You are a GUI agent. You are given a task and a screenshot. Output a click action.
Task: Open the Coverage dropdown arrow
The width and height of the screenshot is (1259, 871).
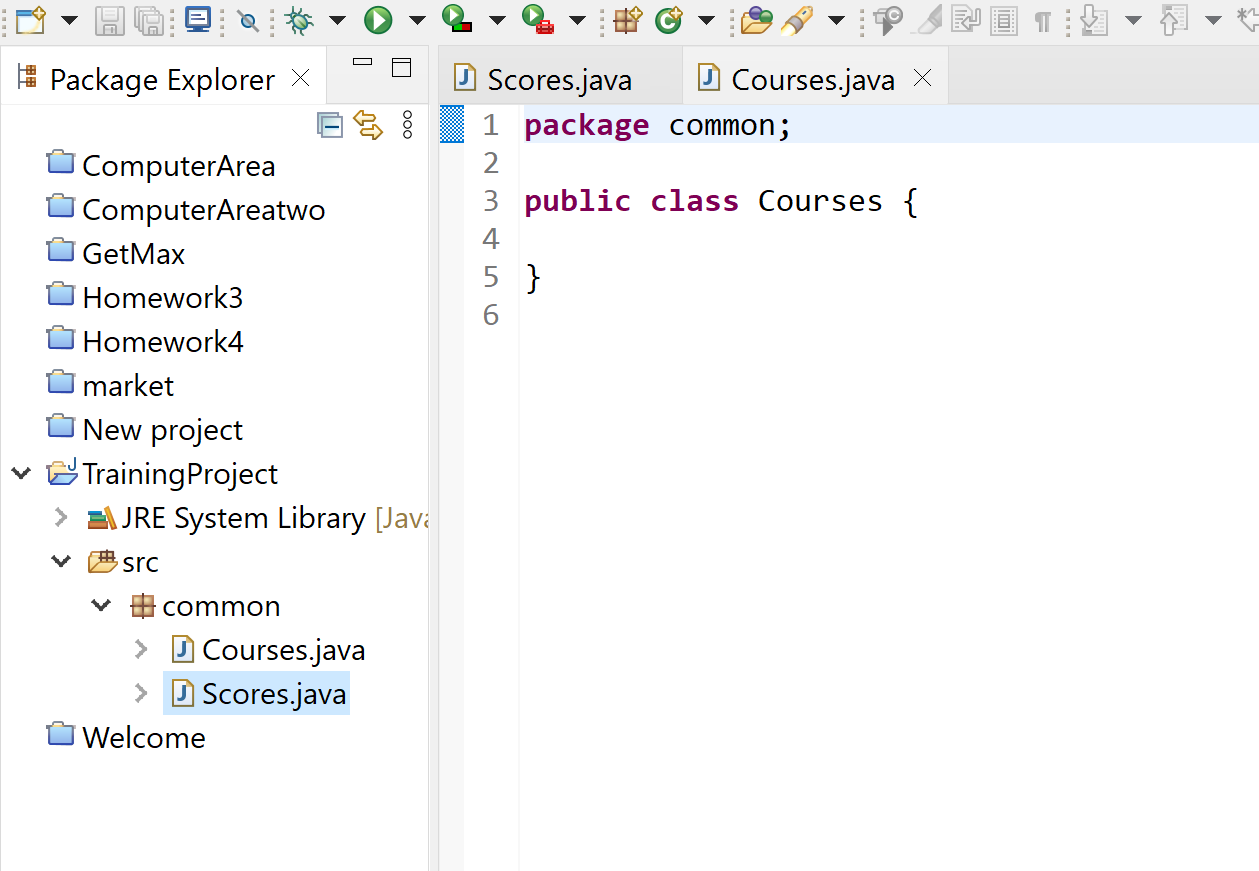pos(497,20)
